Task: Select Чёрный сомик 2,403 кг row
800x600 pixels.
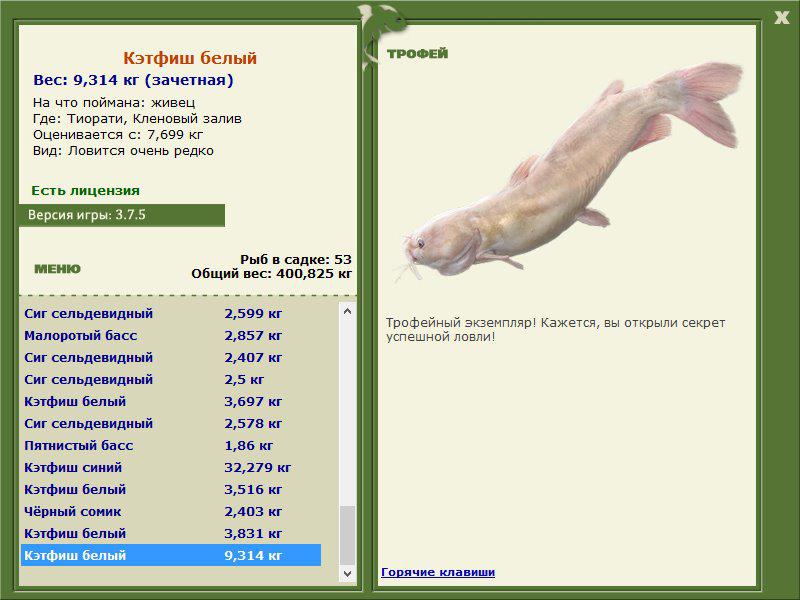Action: pyautogui.click(x=171, y=511)
